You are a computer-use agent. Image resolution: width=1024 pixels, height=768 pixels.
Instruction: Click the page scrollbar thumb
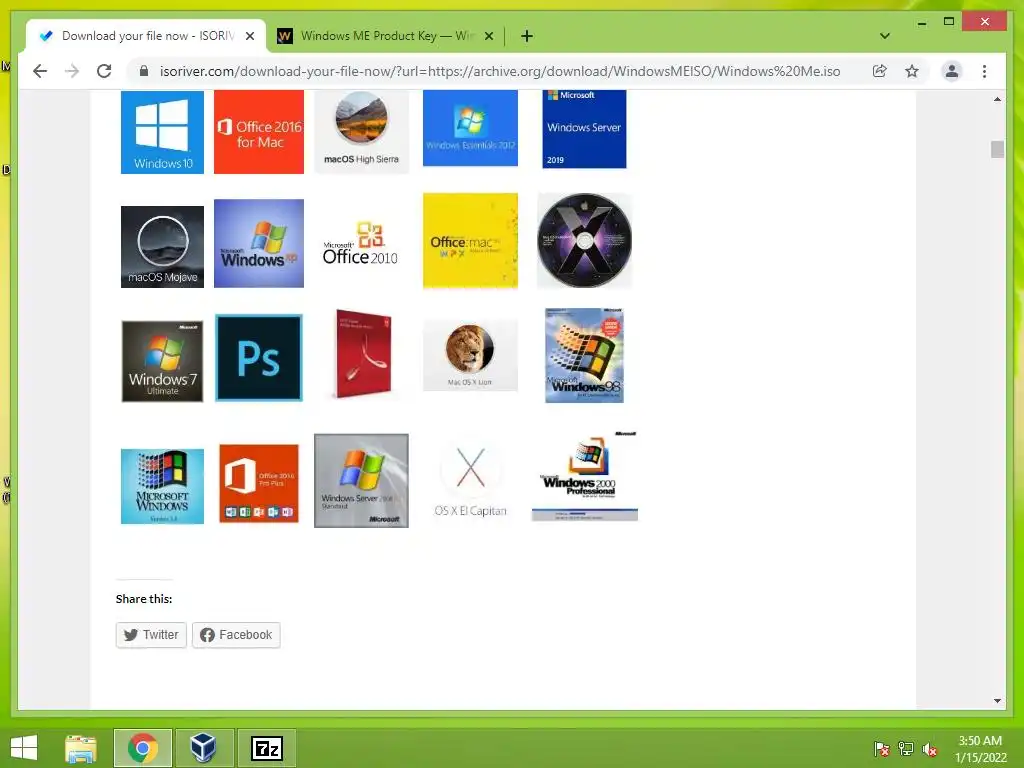pyautogui.click(x=997, y=150)
